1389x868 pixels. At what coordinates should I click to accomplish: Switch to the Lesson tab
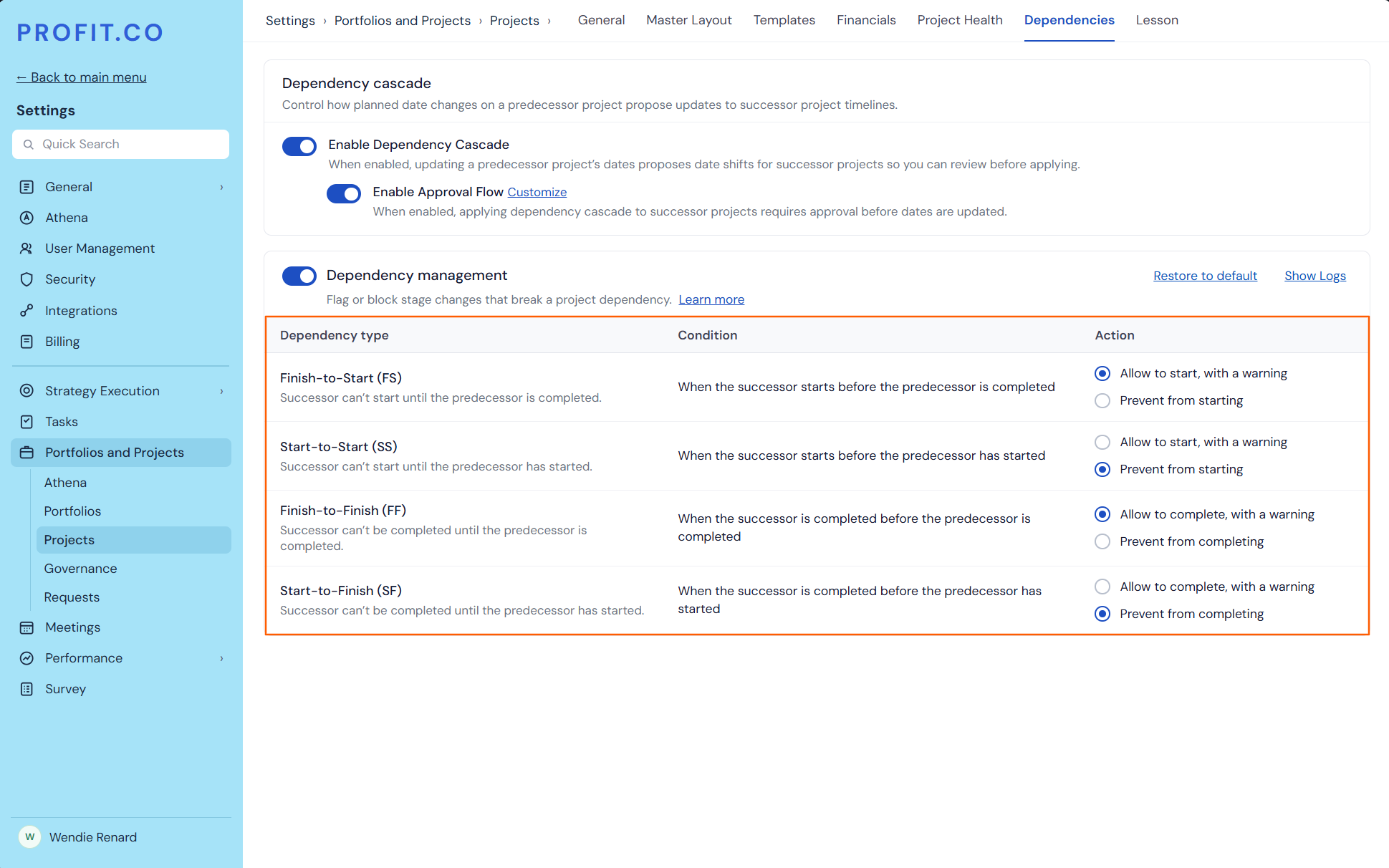pos(1157,20)
